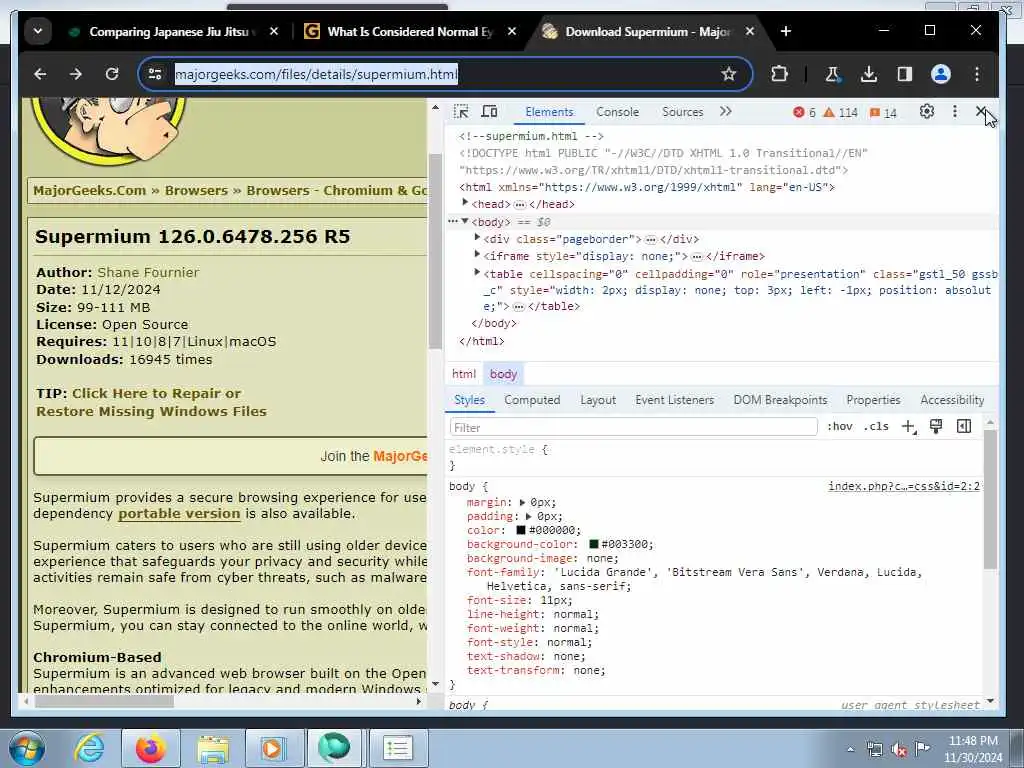Open the Downloads icon
The image size is (1024, 768).
869,74
